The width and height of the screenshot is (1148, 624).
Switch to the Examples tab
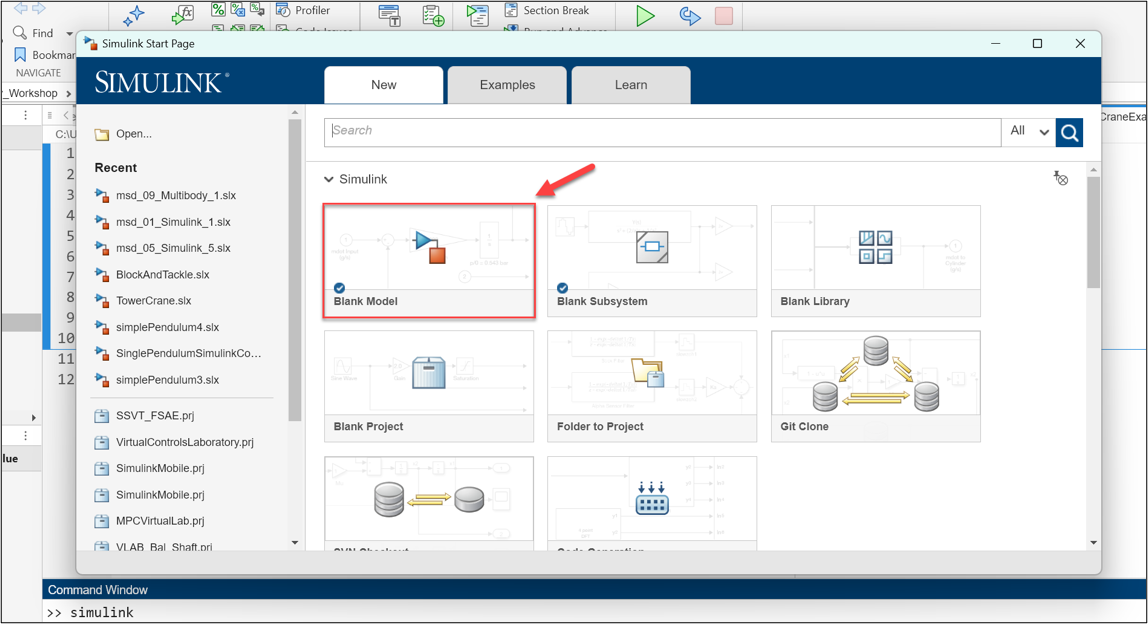(x=507, y=85)
